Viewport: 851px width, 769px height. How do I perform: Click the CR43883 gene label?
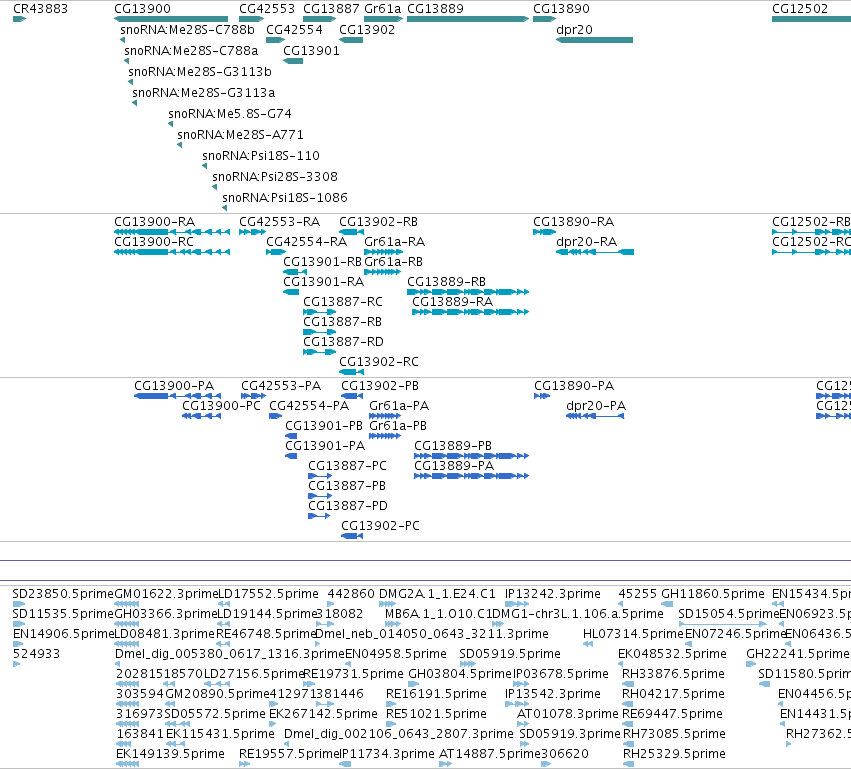[40, 9]
